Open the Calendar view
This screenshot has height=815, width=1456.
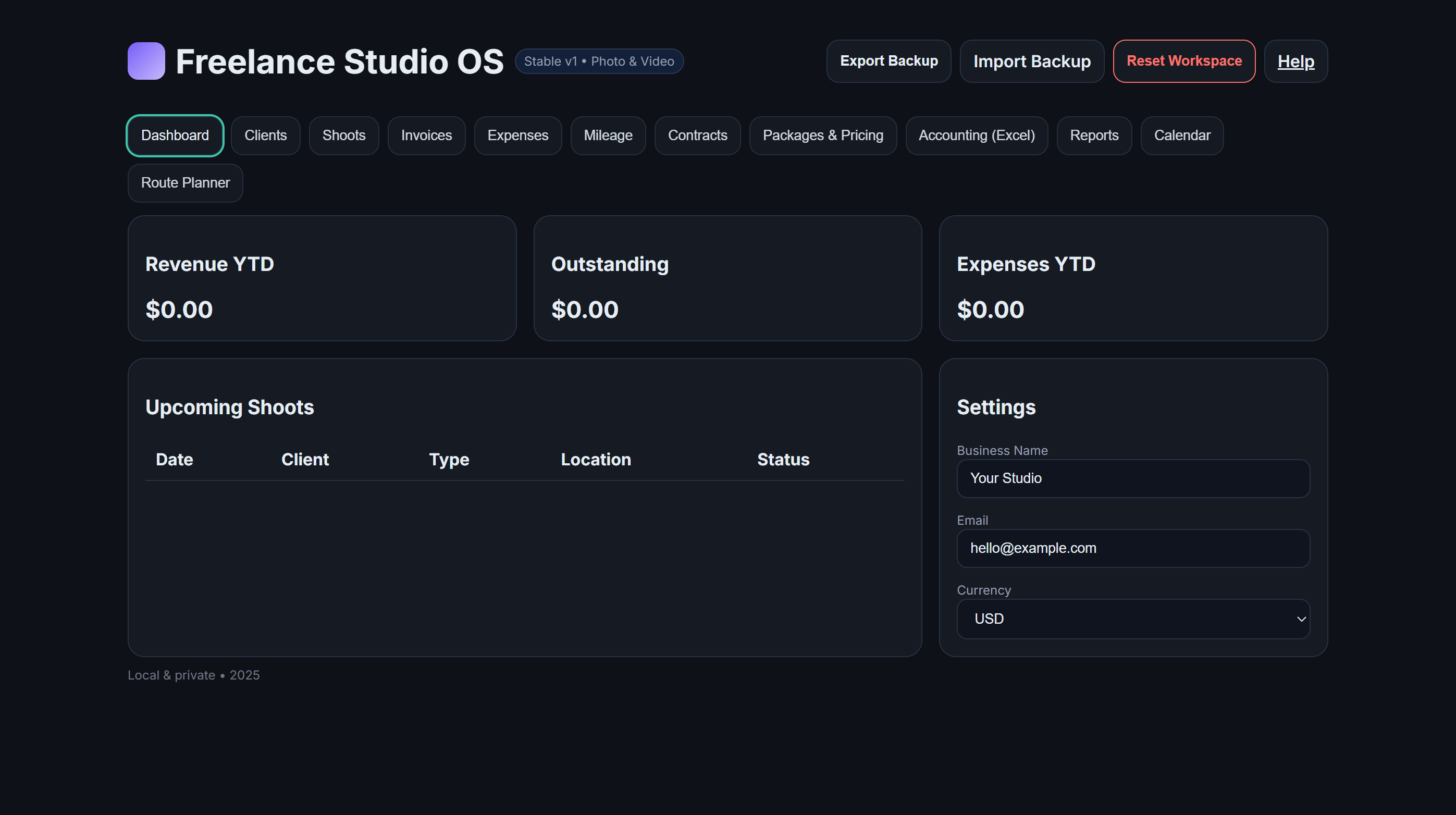(1182, 135)
